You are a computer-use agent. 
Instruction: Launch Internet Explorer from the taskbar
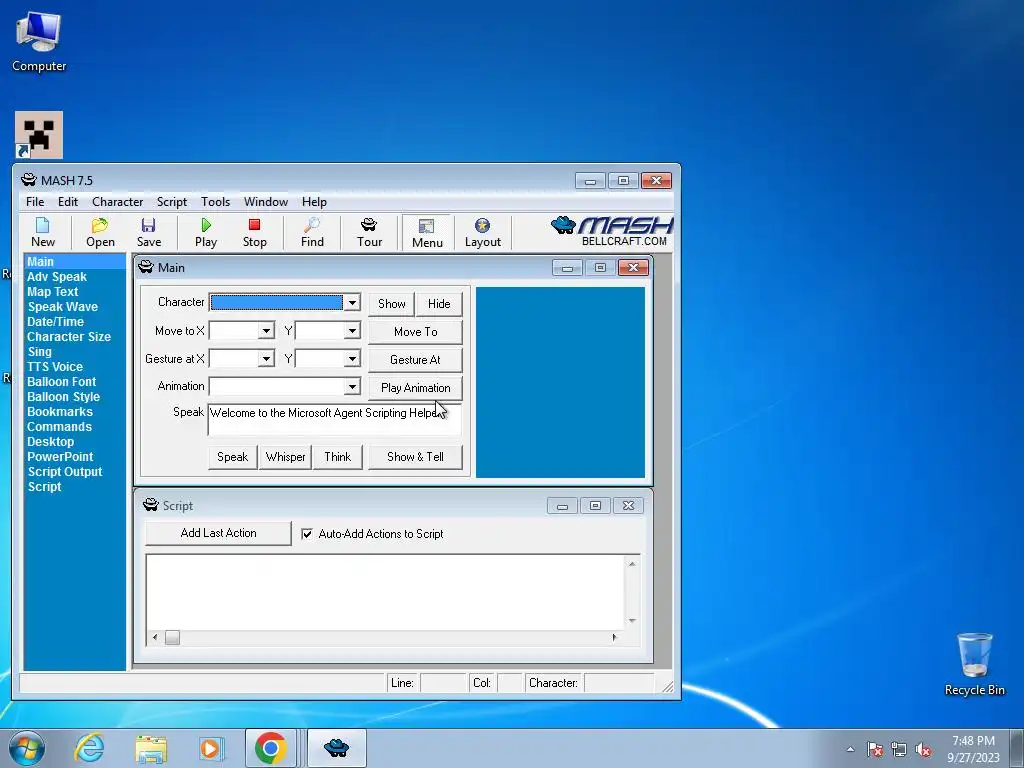89,748
